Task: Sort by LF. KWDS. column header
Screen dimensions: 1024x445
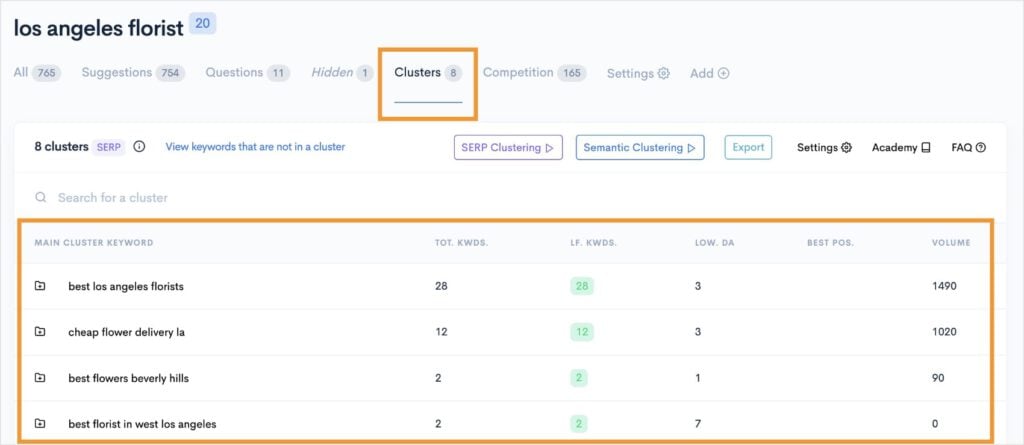Action: (594, 243)
